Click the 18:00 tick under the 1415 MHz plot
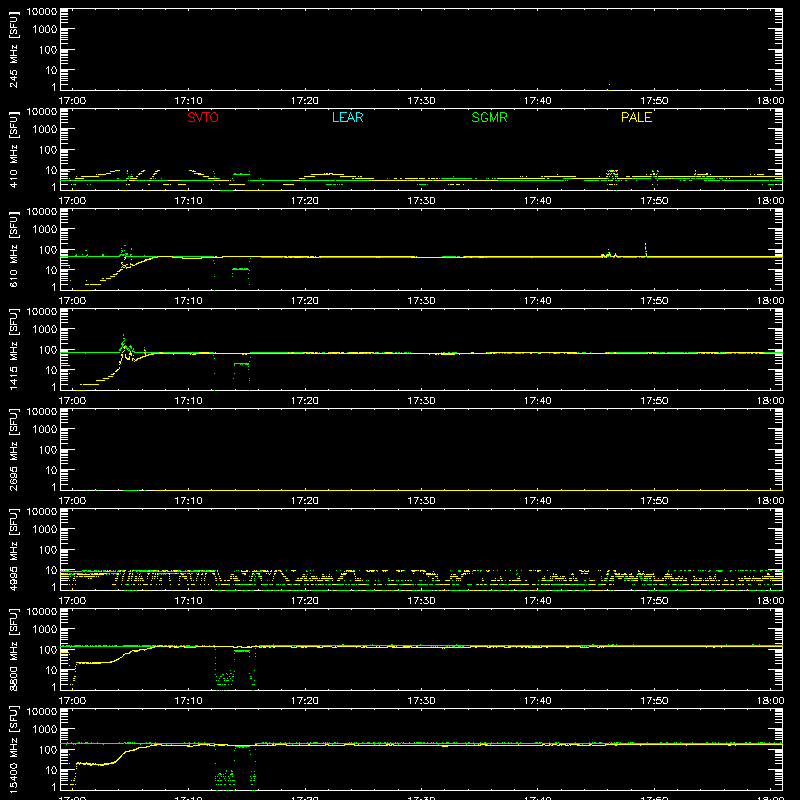800x800 pixels. click(770, 401)
